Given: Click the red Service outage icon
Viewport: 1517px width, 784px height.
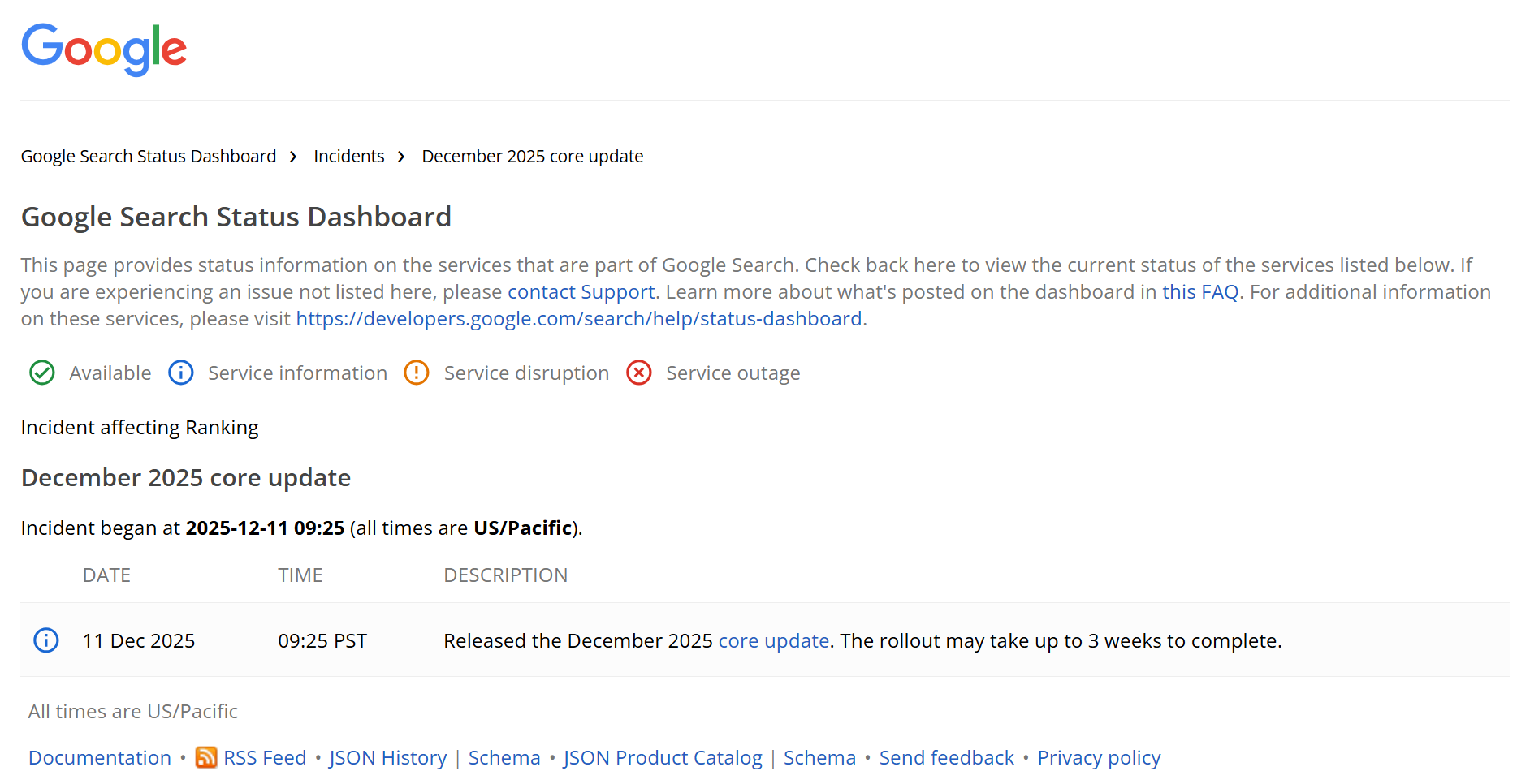Looking at the screenshot, I should 638,373.
